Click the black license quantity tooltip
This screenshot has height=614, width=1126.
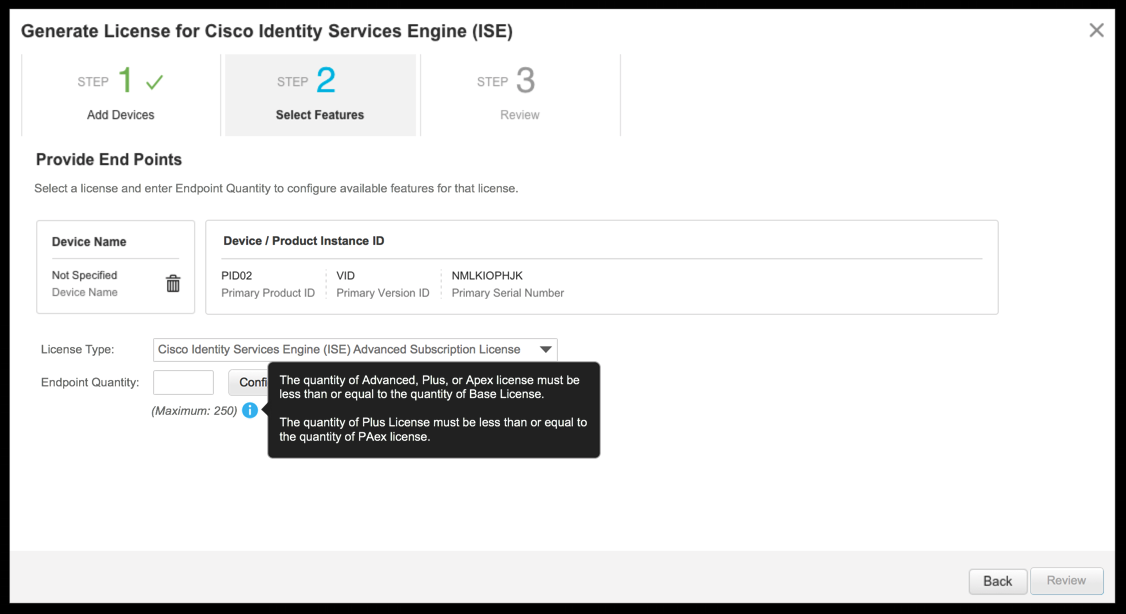pyautogui.click(x=434, y=409)
